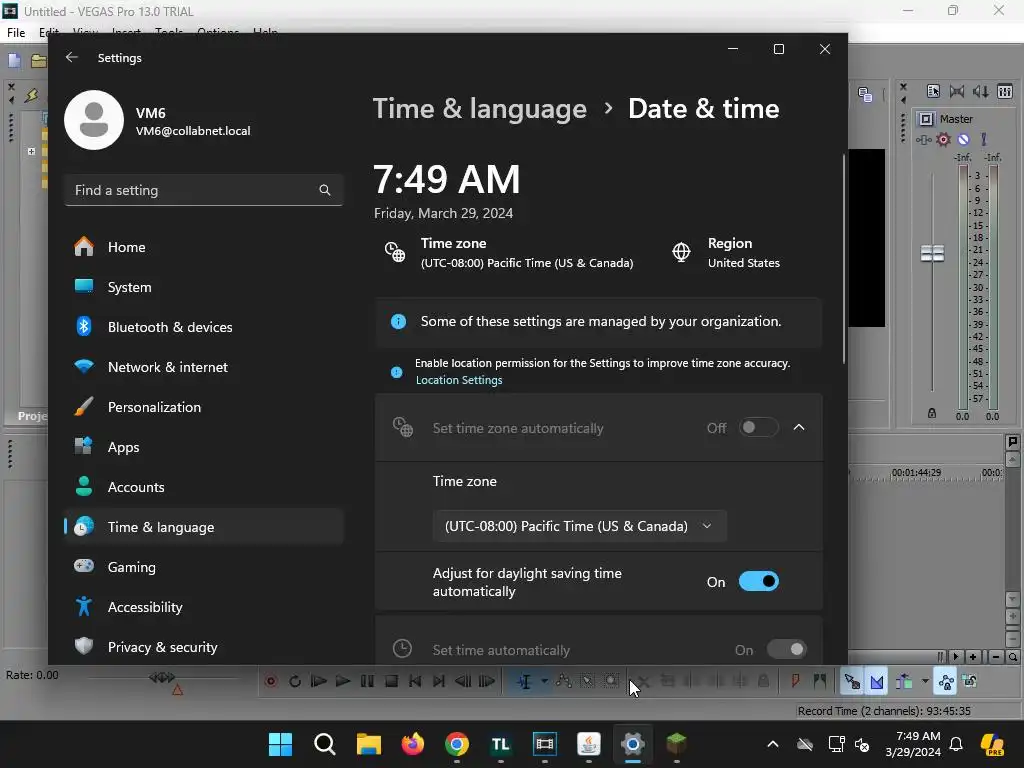This screenshot has width=1024, height=768.
Task: Open the Auto Ripple dropdown arrow in VEGAS
Action: [x=925, y=681]
